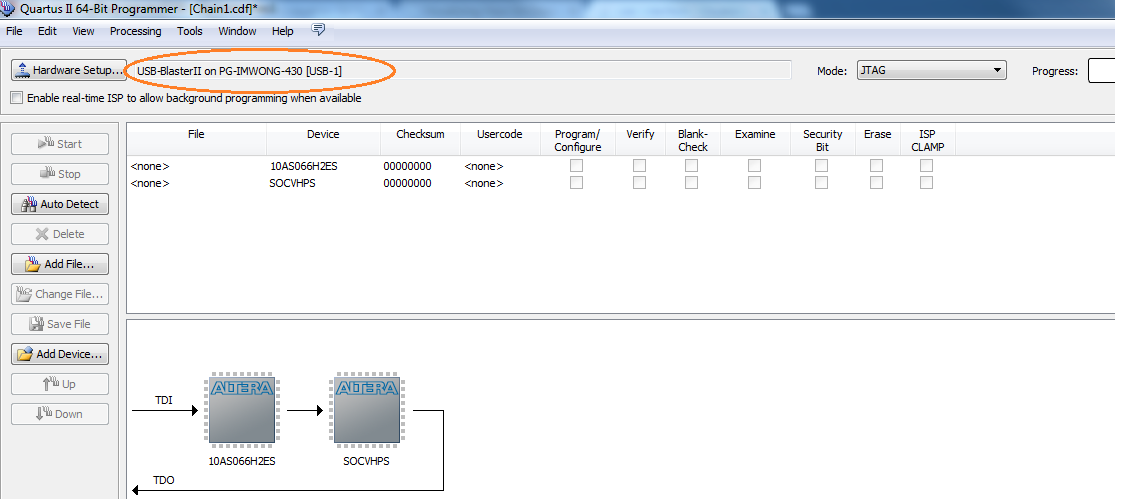Click the File column header
The image size is (1121, 499).
(196, 139)
